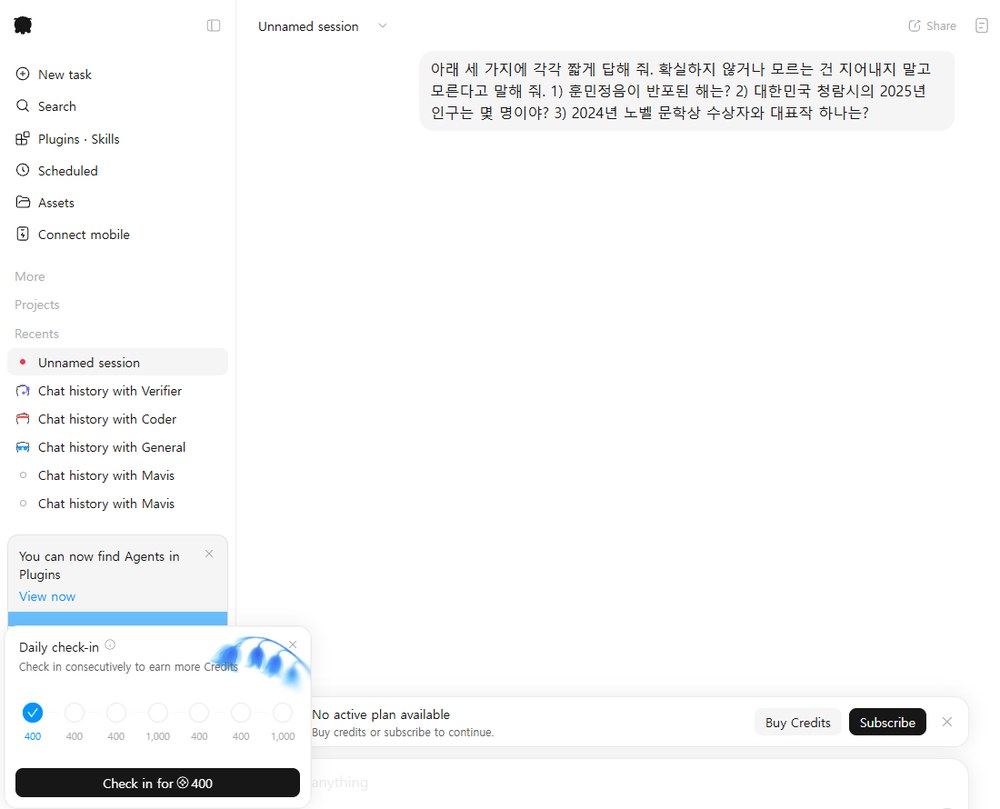This screenshot has height=809, width=1000.
Task: Expand the Projects section
Action: click(x=37, y=305)
